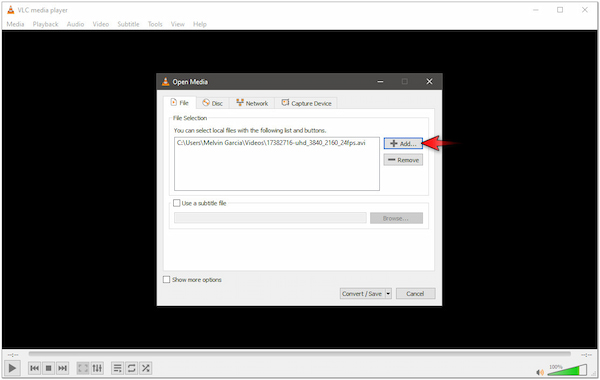Open the Subtitle menu
Image resolution: width=600 pixels, height=380 pixels.
[128, 24]
